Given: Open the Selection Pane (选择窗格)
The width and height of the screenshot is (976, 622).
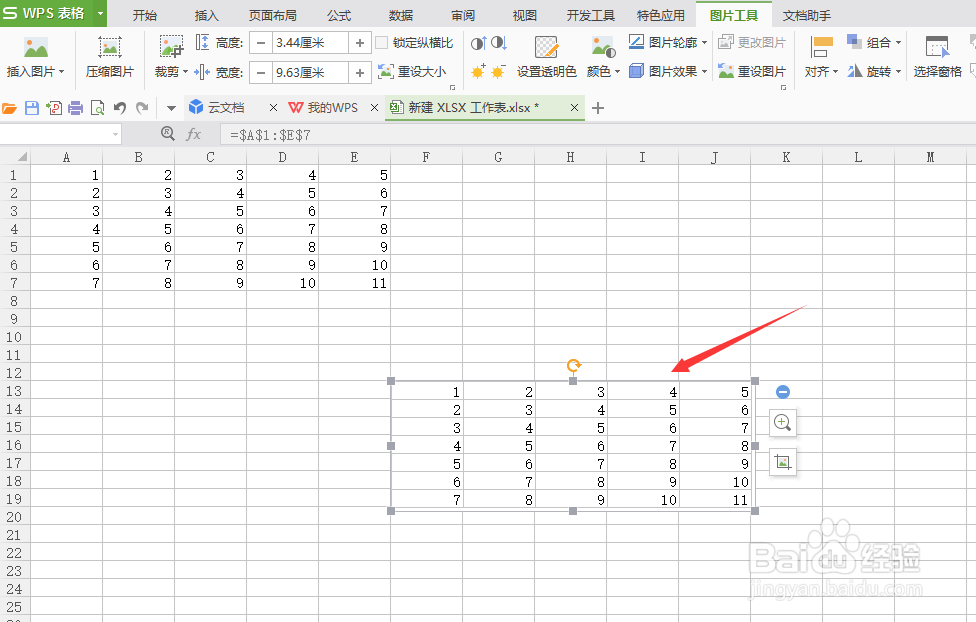Looking at the screenshot, I should tap(938, 60).
